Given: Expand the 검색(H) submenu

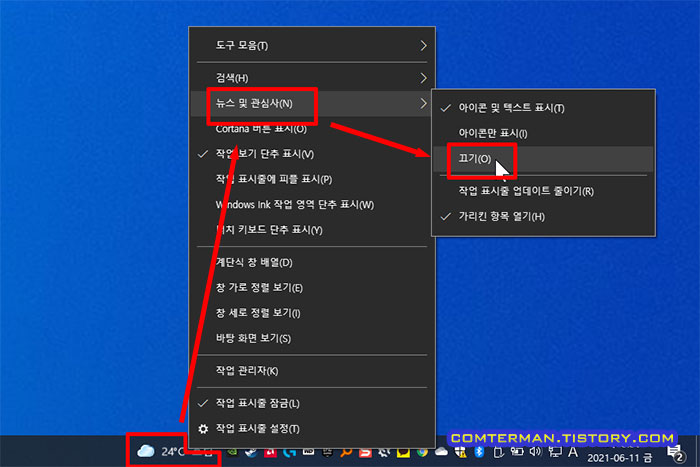Looking at the screenshot, I should (x=312, y=78).
